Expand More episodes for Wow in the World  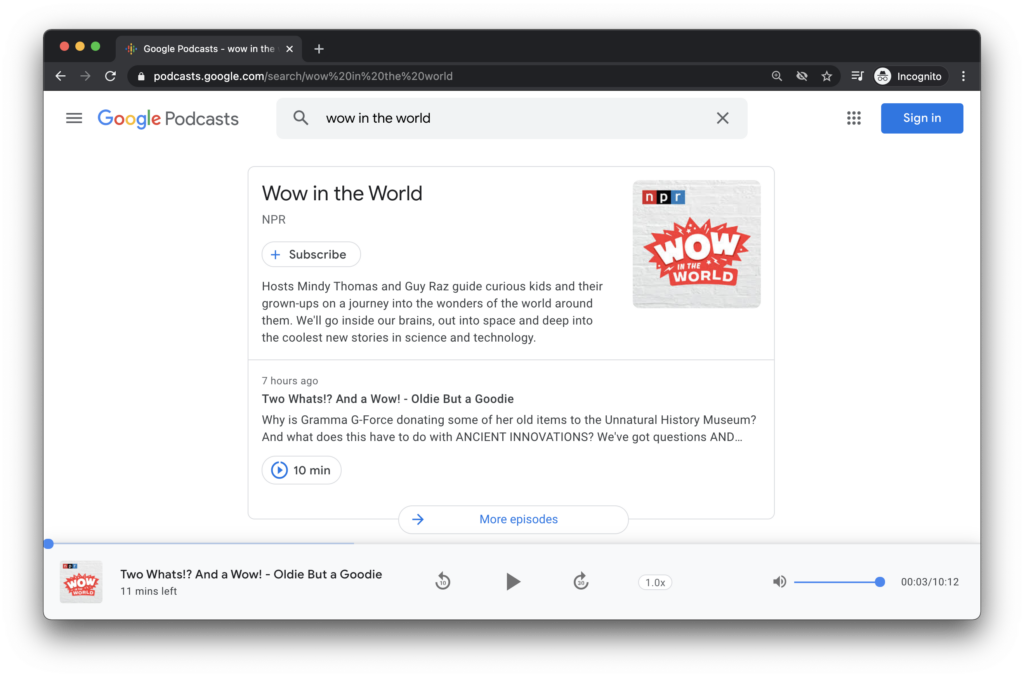click(x=513, y=519)
